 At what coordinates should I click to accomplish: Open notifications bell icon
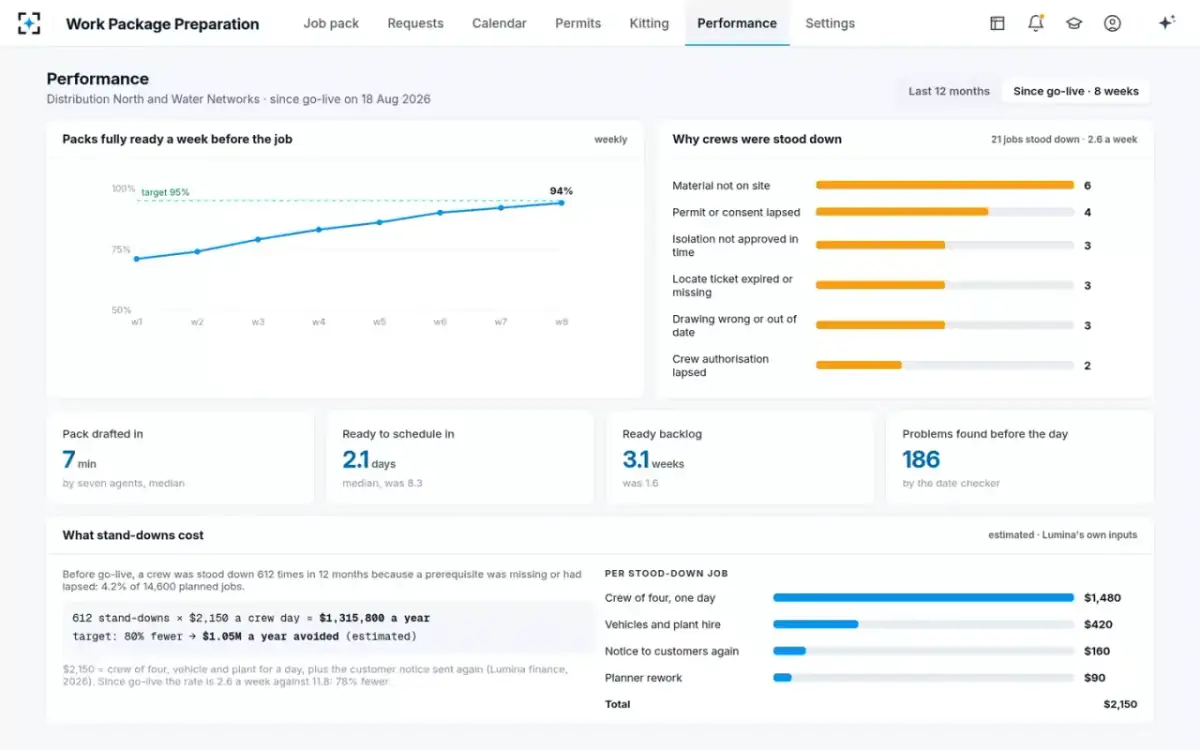1036,23
